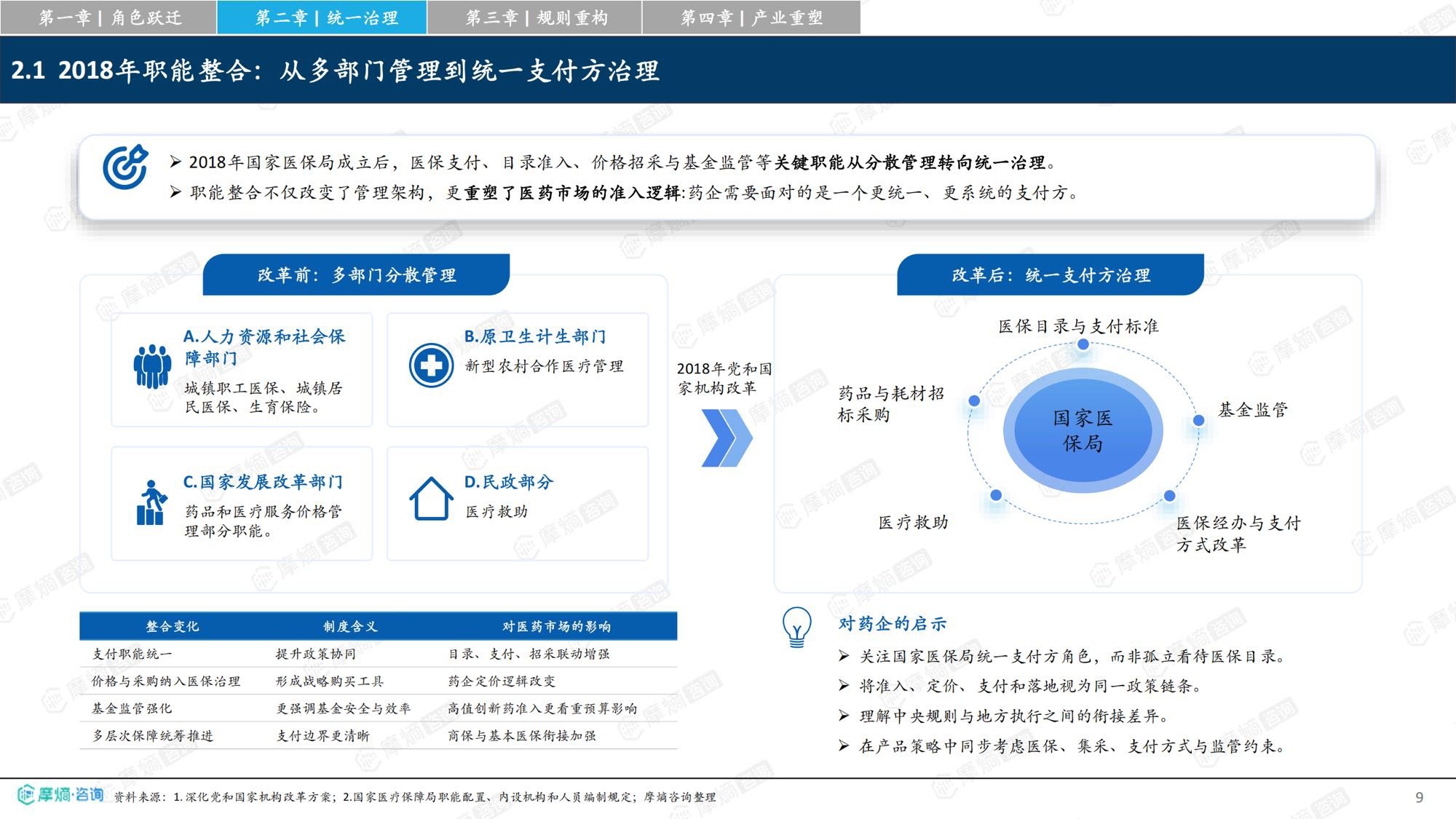Image resolution: width=1456 pixels, height=819 pixels.
Task: Click the 改革后：统一支付方治理 header
Action: [x=1051, y=274]
